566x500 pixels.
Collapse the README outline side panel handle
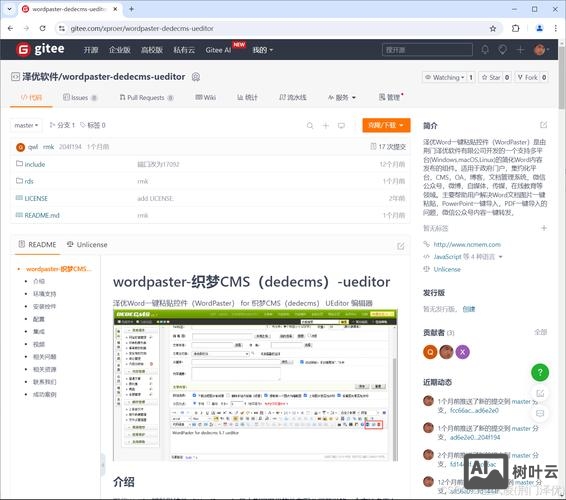click(x=103, y=465)
